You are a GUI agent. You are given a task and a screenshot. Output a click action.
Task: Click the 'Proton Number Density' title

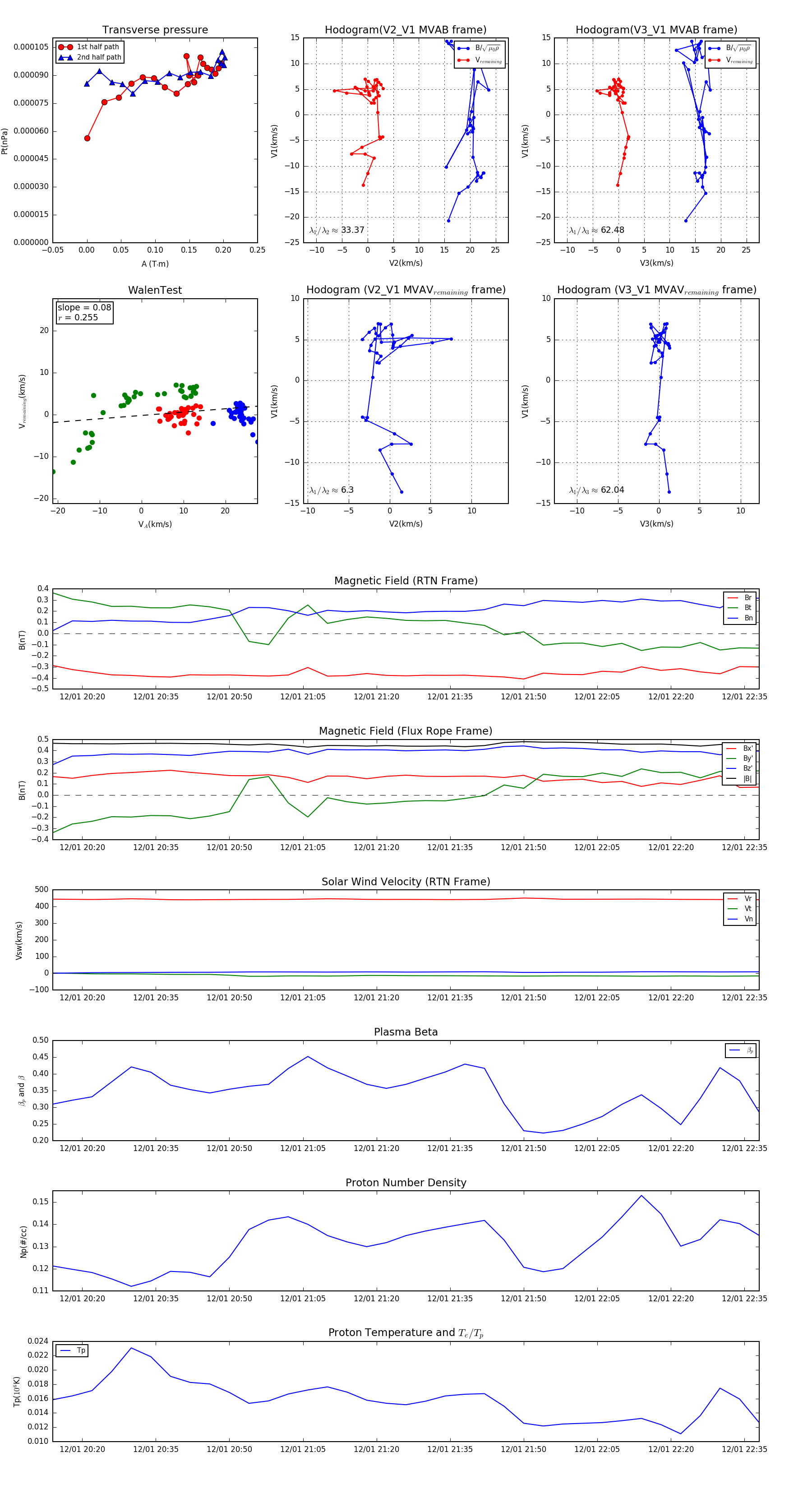coord(406,1183)
